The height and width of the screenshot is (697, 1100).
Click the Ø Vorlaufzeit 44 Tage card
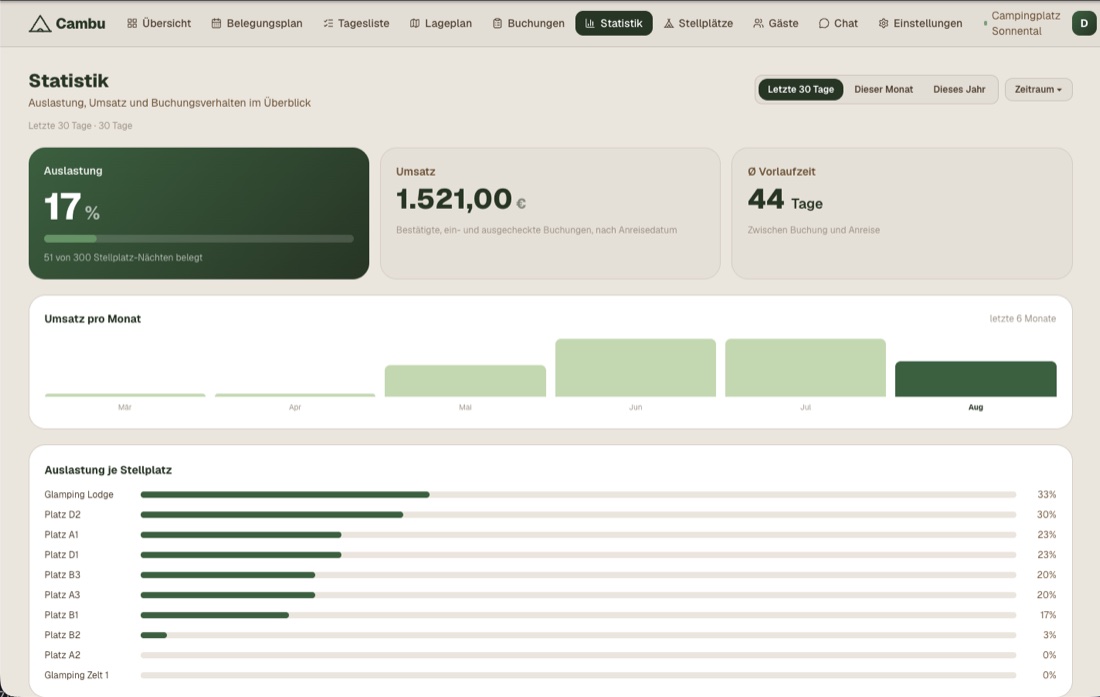click(901, 213)
